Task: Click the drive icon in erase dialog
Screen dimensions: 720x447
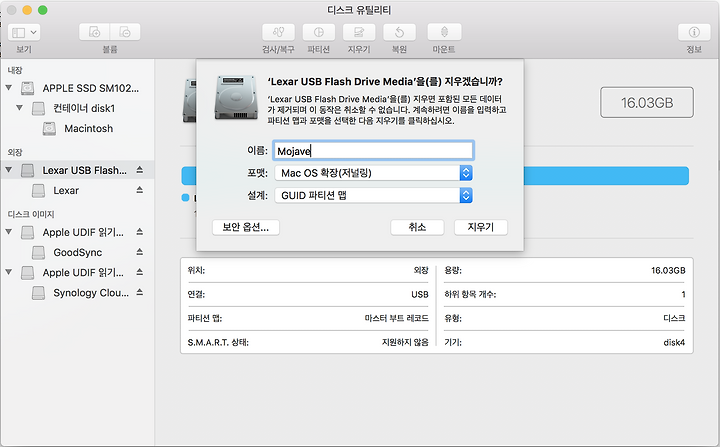Action: [x=236, y=97]
